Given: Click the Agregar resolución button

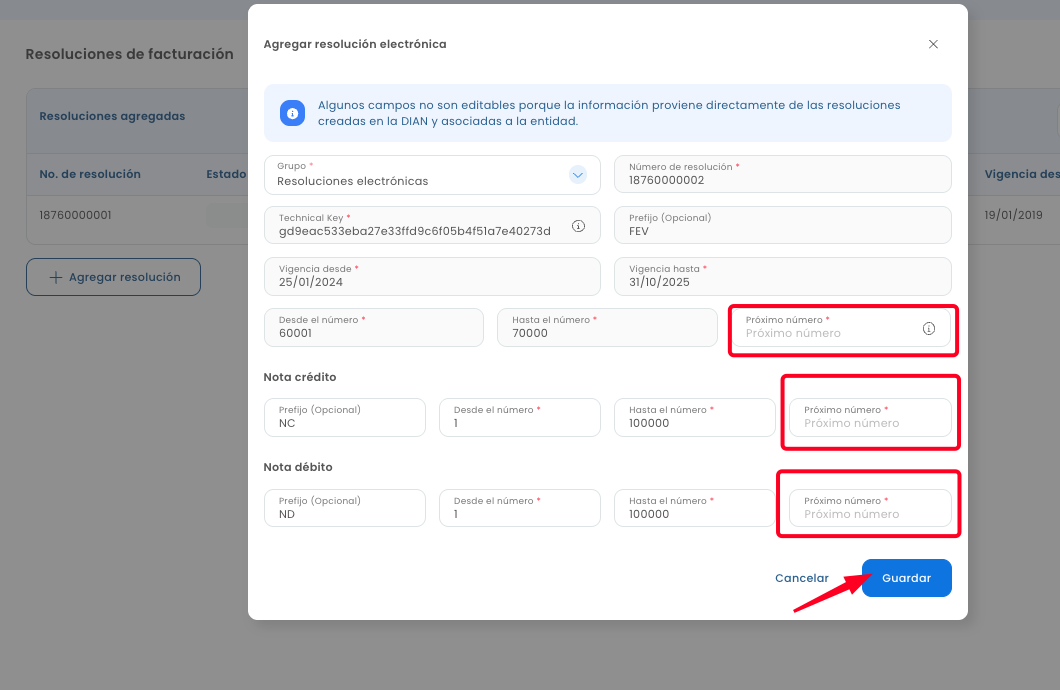Looking at the screenshot, I should (113, 277).
